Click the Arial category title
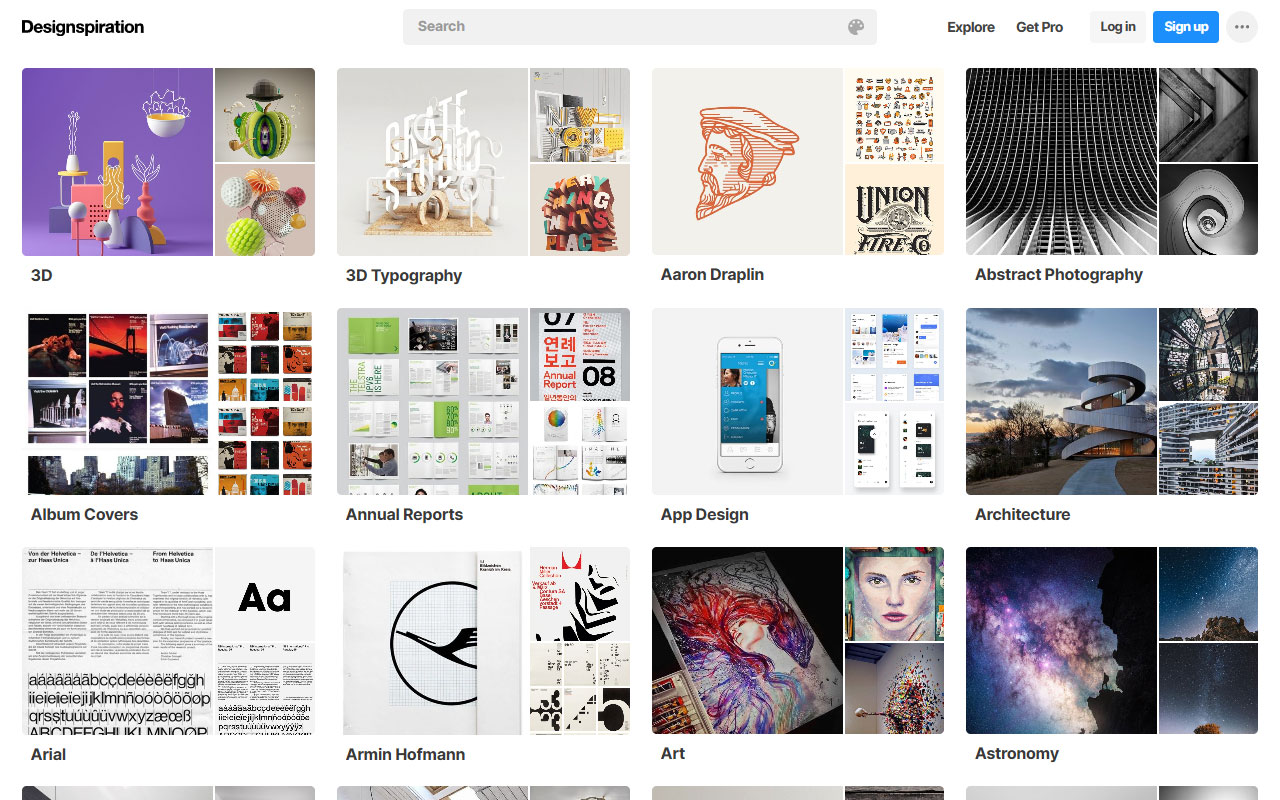This screenshot has height=800, width=1280. click(48, 754)
